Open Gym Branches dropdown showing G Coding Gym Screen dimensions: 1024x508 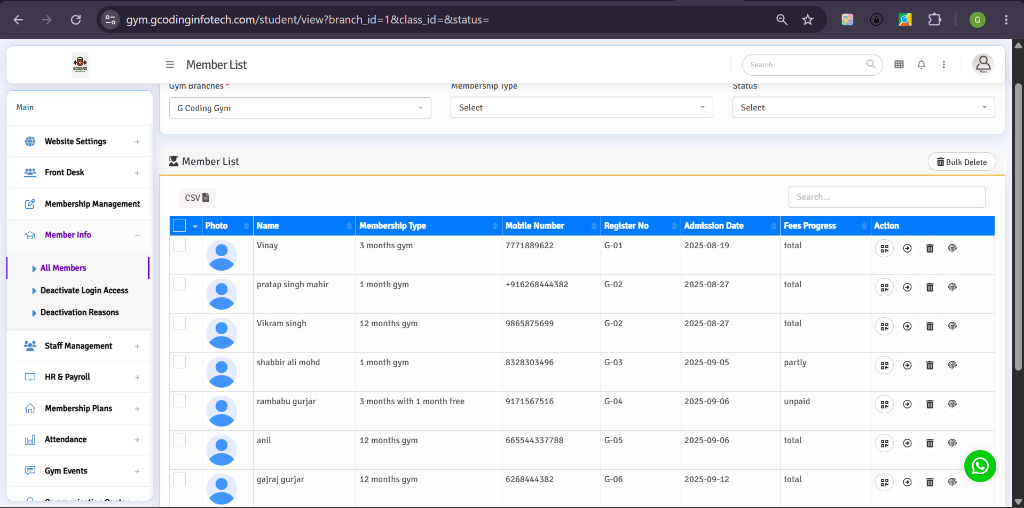(300, 108)
